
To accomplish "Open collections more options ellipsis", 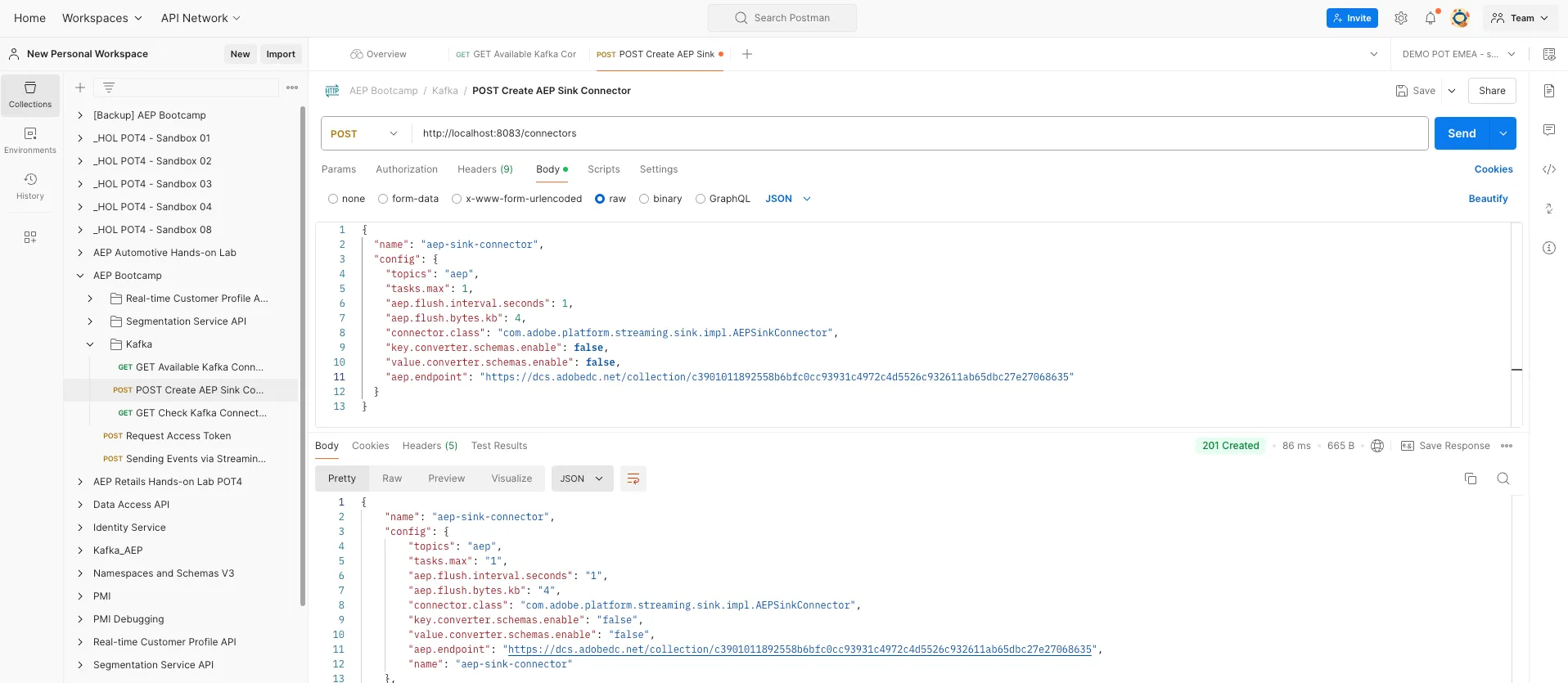I will pos(292,88).
